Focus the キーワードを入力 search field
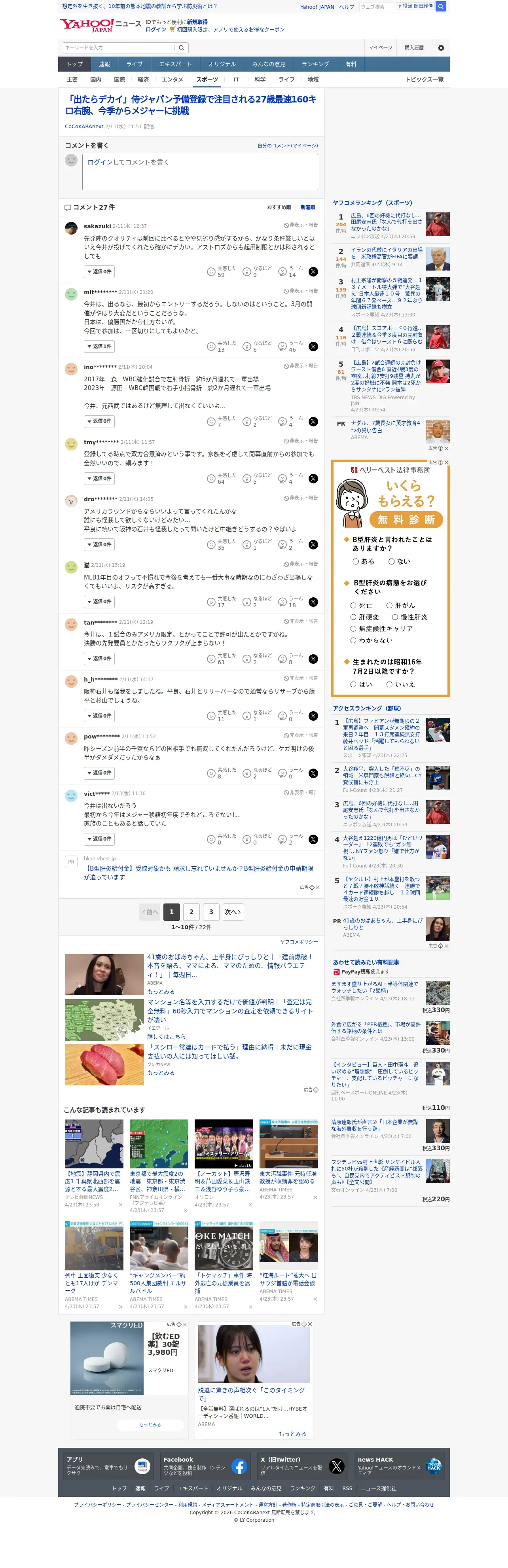Viewport: 508px width, 1568px height. tap(119, 47)
